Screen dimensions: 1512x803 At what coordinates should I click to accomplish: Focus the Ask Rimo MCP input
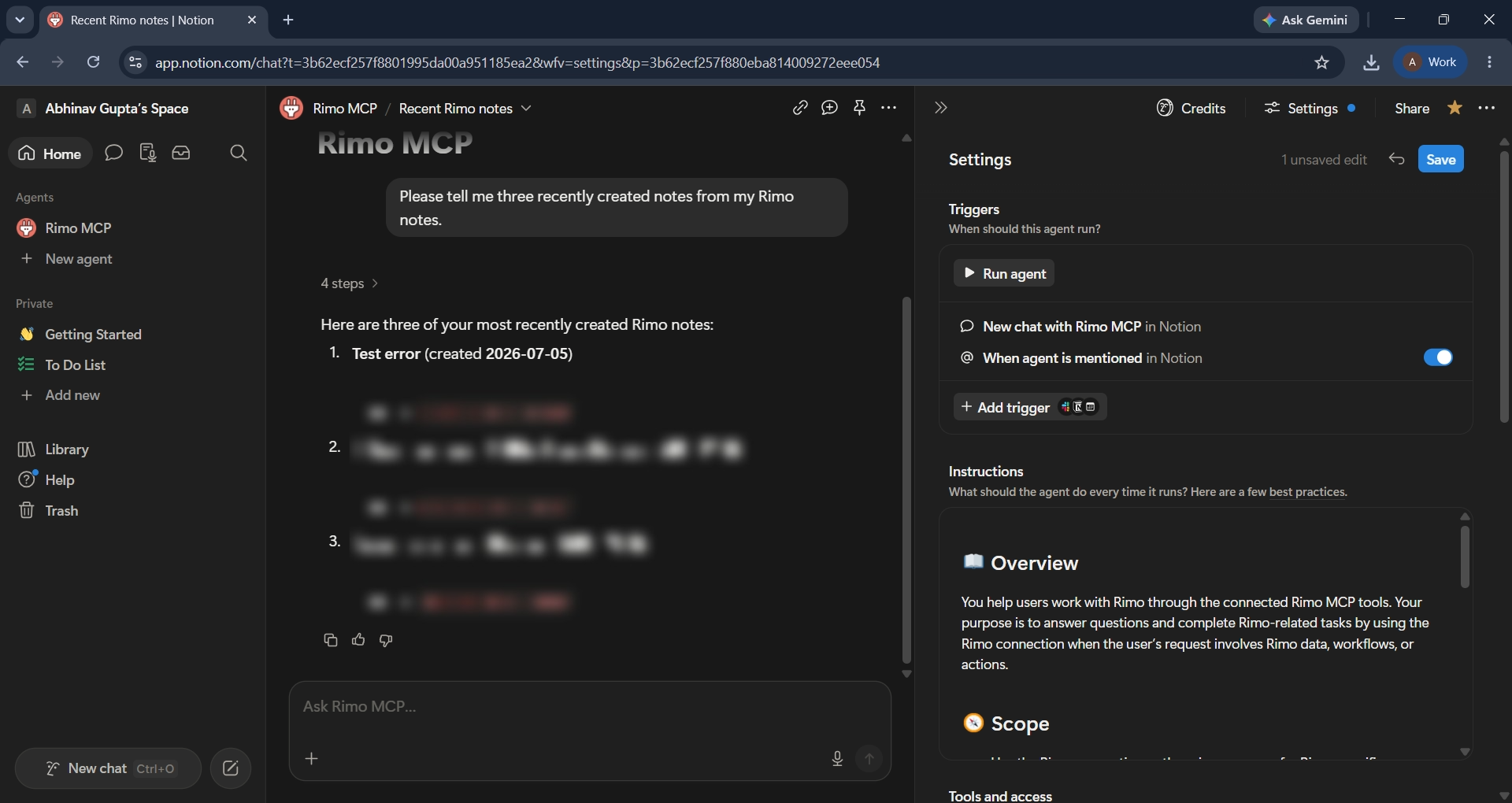tap(589, 707)
